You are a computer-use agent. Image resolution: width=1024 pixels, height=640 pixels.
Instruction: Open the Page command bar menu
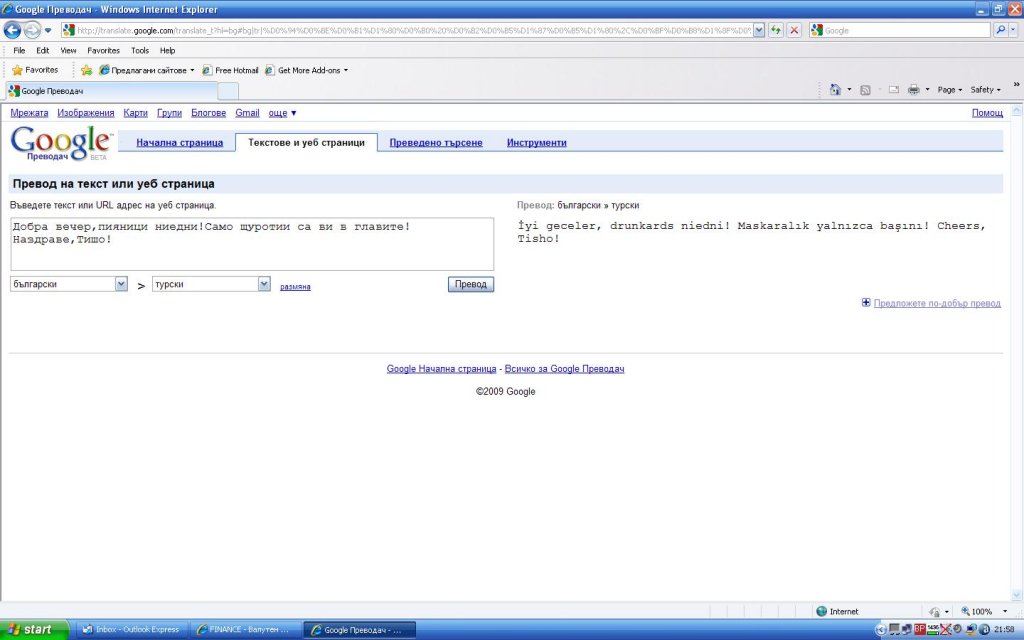click(x=950, y=89)
